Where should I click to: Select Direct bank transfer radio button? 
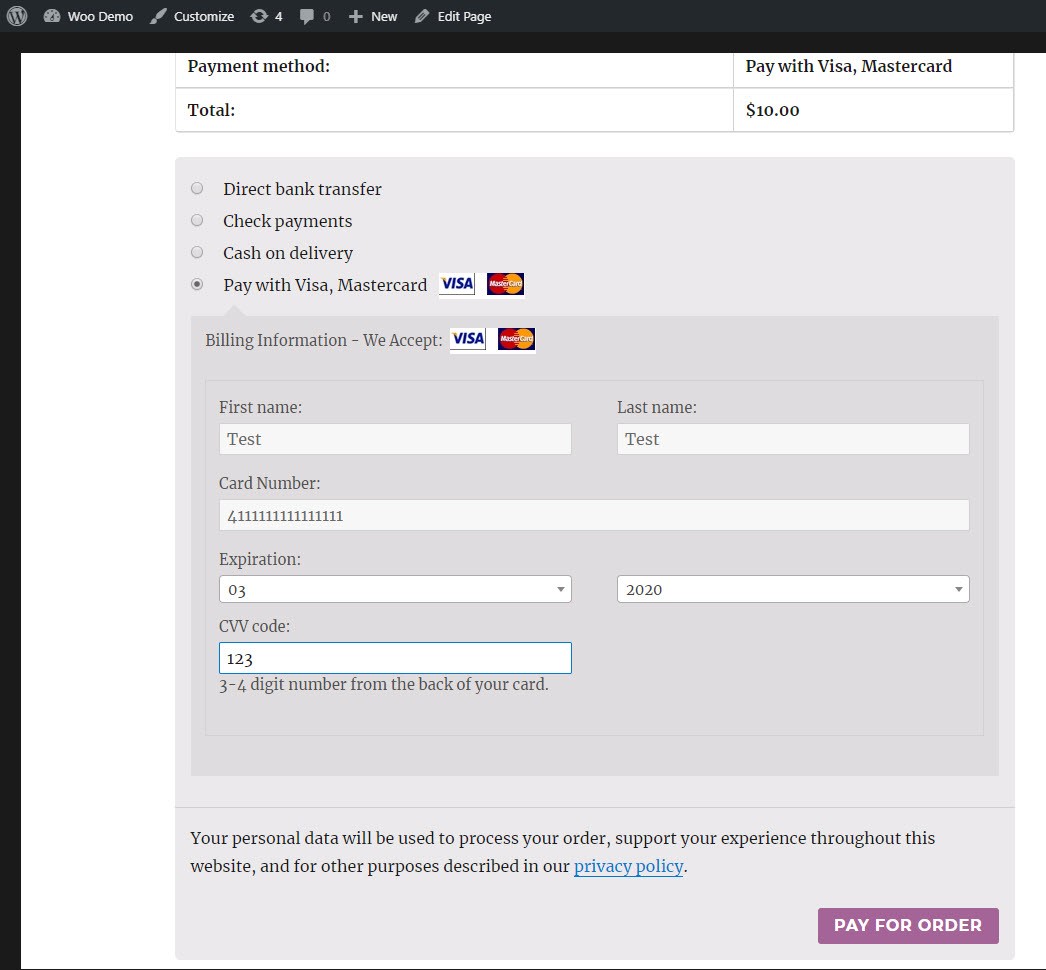pos(197,188)
